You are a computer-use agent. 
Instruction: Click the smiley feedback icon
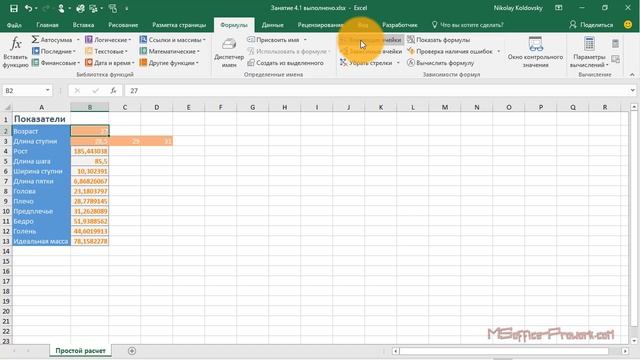tap(628, 24)
